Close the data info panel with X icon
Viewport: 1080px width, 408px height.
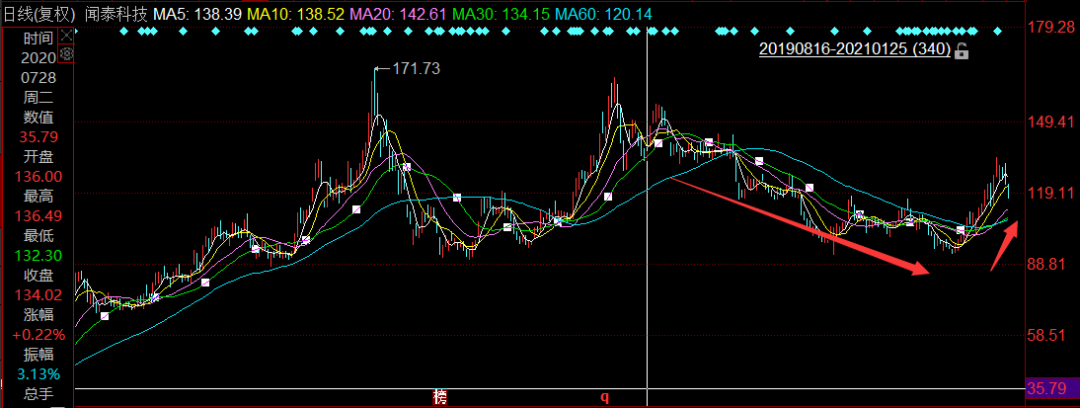click(x=66, y=37)
